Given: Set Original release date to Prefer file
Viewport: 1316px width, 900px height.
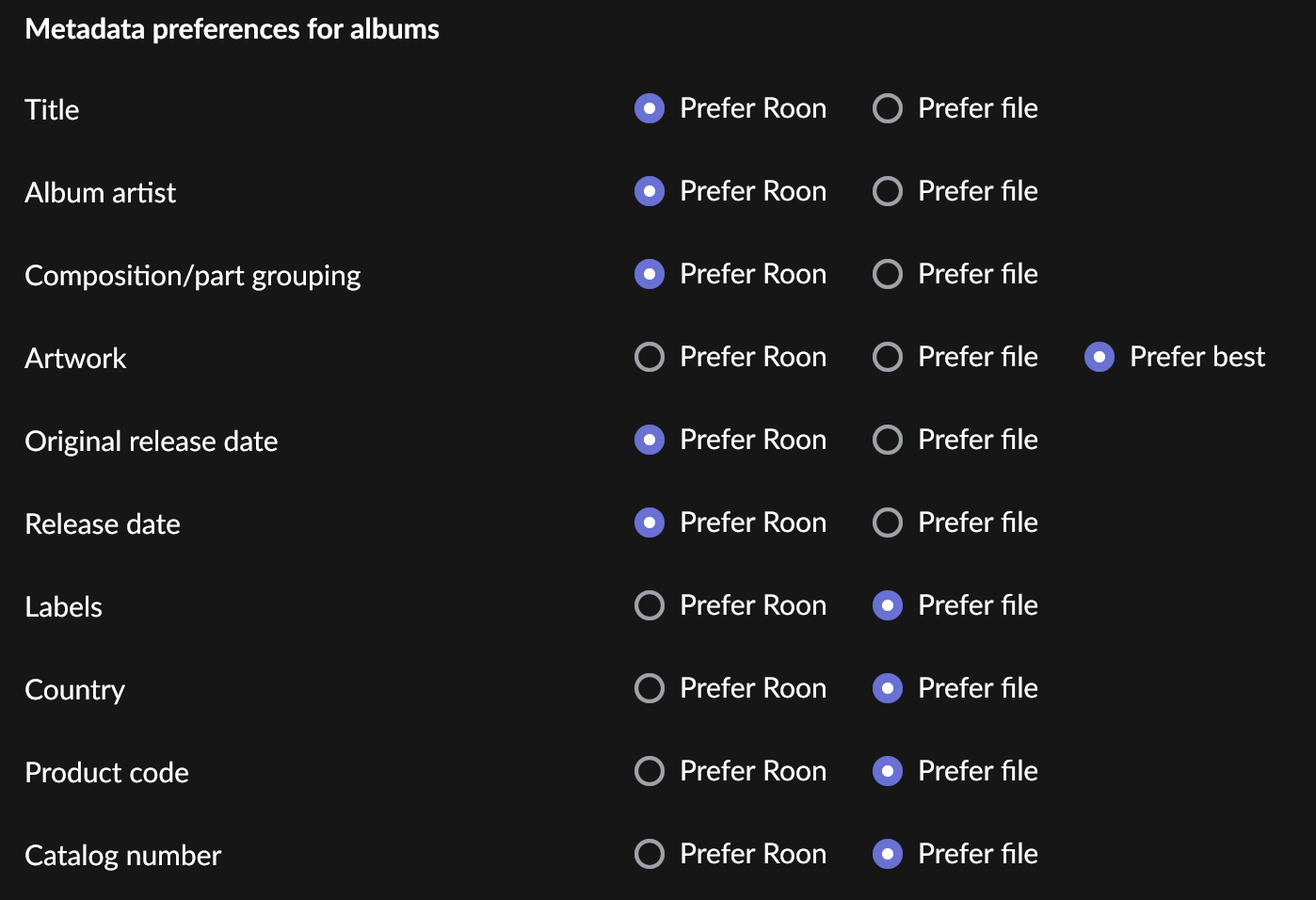Looking at the screenshot, I should point(888,440).
